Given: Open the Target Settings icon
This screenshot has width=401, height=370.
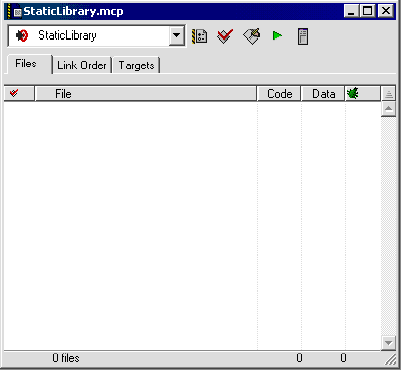Looking at the screenshot, I should pyautogui.click(x=199, y=36).
